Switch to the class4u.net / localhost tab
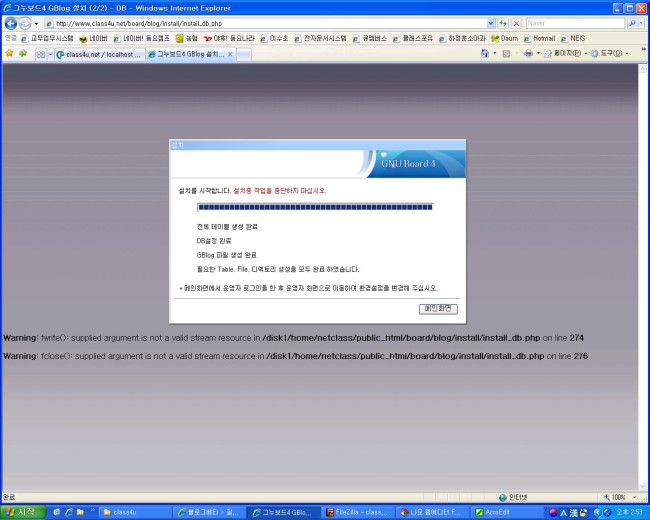 pyautogui.click(x=99, y=54)
